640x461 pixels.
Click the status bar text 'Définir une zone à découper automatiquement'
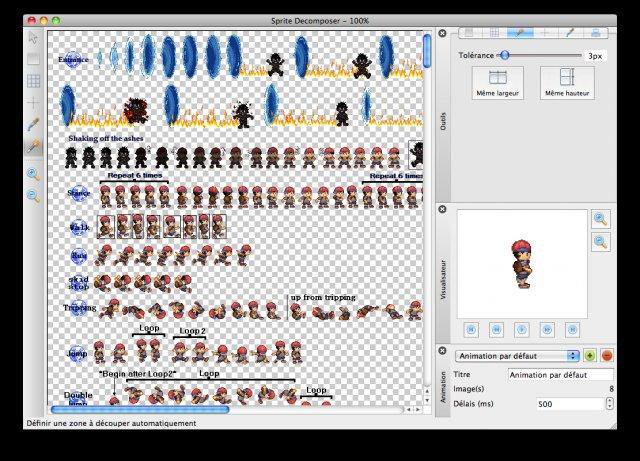click(111, 423)
